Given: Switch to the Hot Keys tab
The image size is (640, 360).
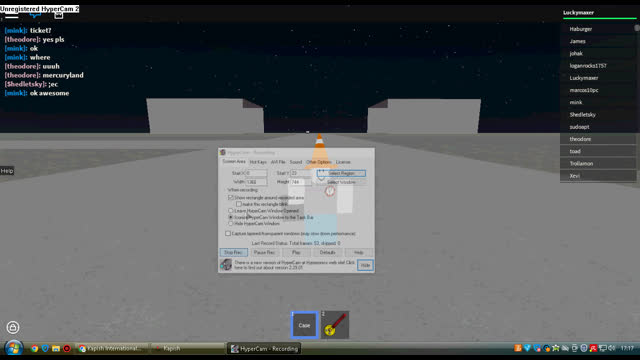Looking at the screenshot, I should (258, 162).
